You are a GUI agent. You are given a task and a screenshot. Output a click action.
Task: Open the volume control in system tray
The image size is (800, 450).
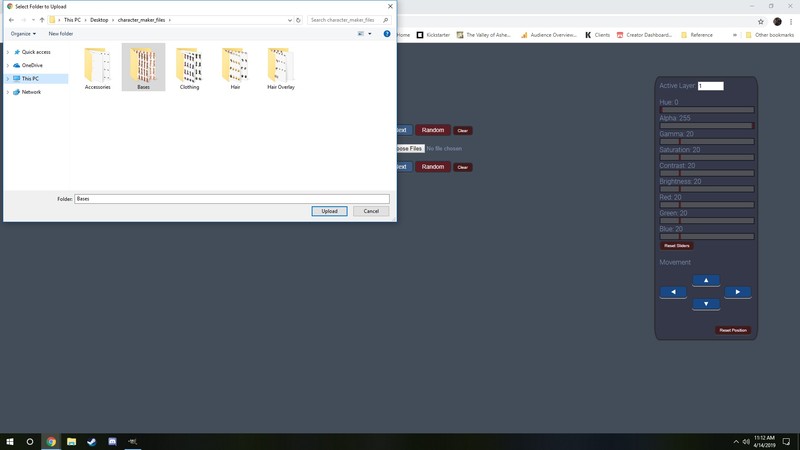pyautogui.click(x=746, y=441)
